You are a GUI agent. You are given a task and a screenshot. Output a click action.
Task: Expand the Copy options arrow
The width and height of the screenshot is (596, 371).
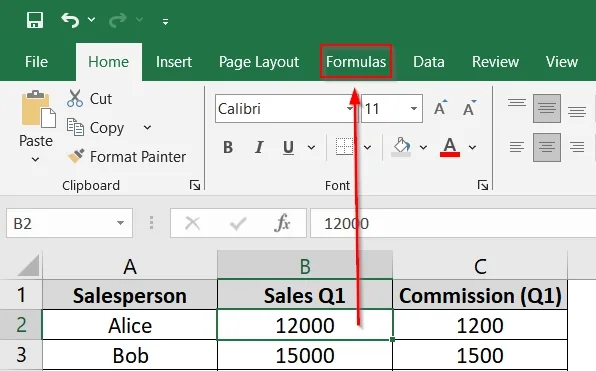coord(147,128)
